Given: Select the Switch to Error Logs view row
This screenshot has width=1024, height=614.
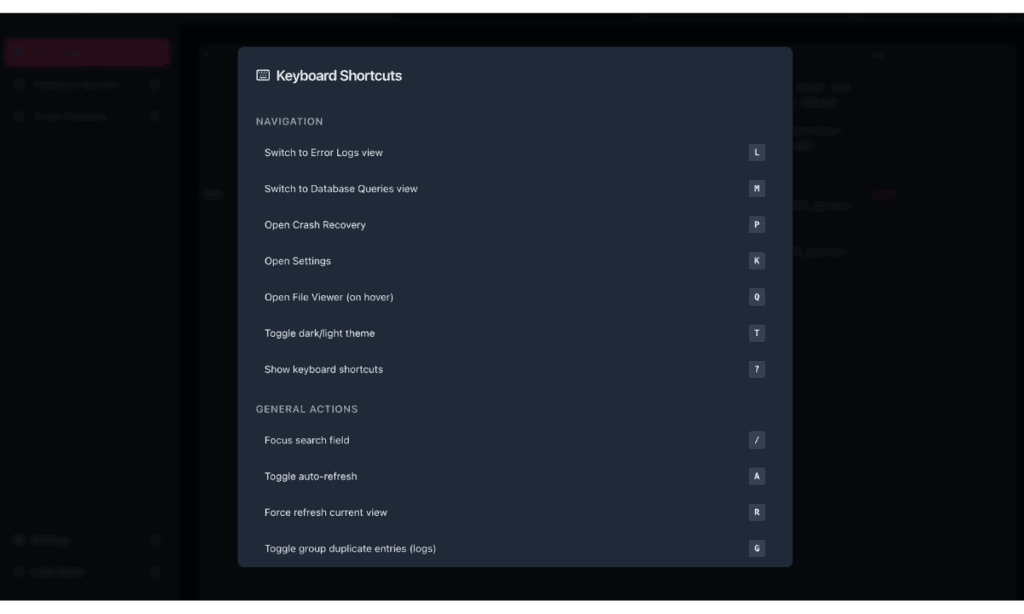Looking at the screenshot, I should click(515, 152).
